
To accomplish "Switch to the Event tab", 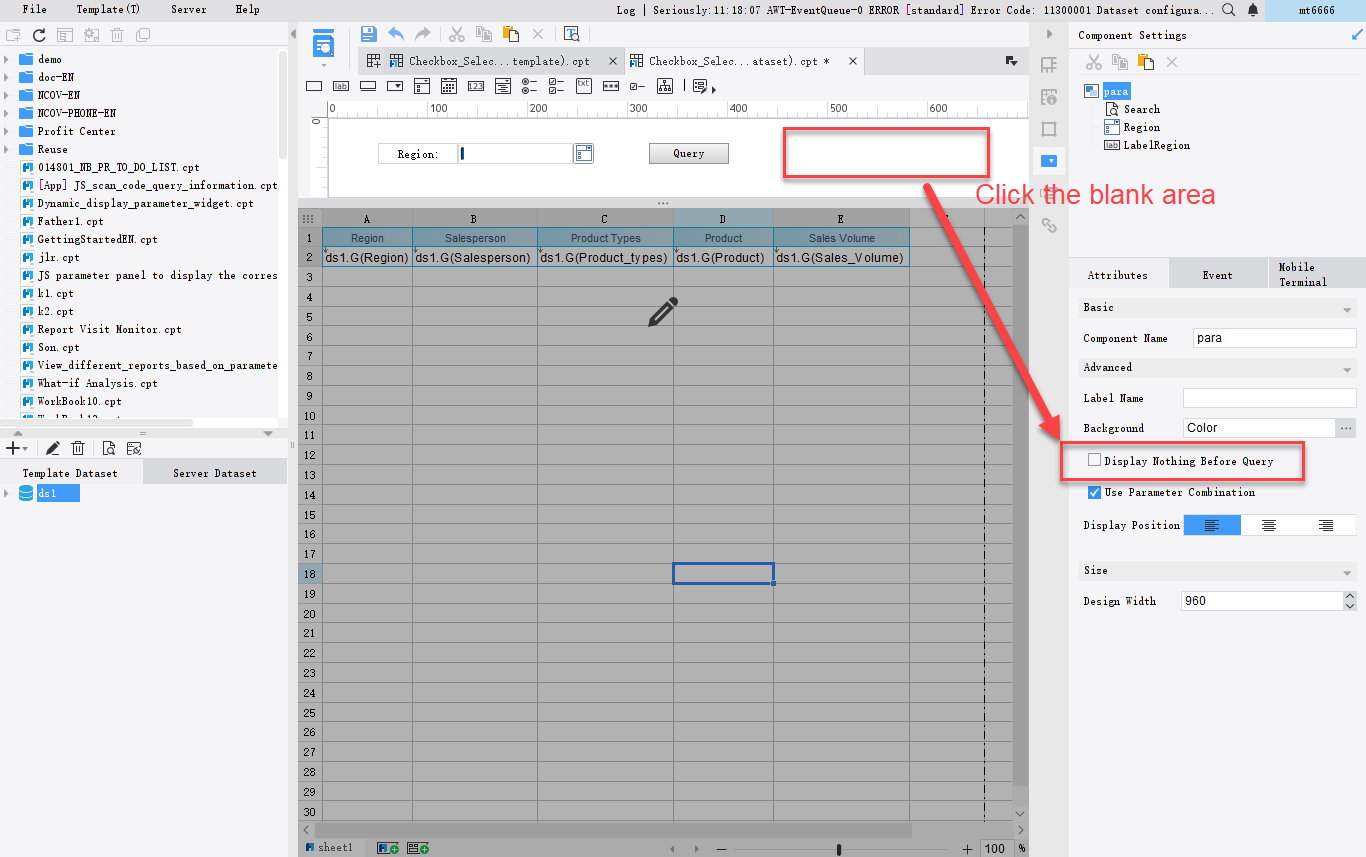I will click(1218, 272).
